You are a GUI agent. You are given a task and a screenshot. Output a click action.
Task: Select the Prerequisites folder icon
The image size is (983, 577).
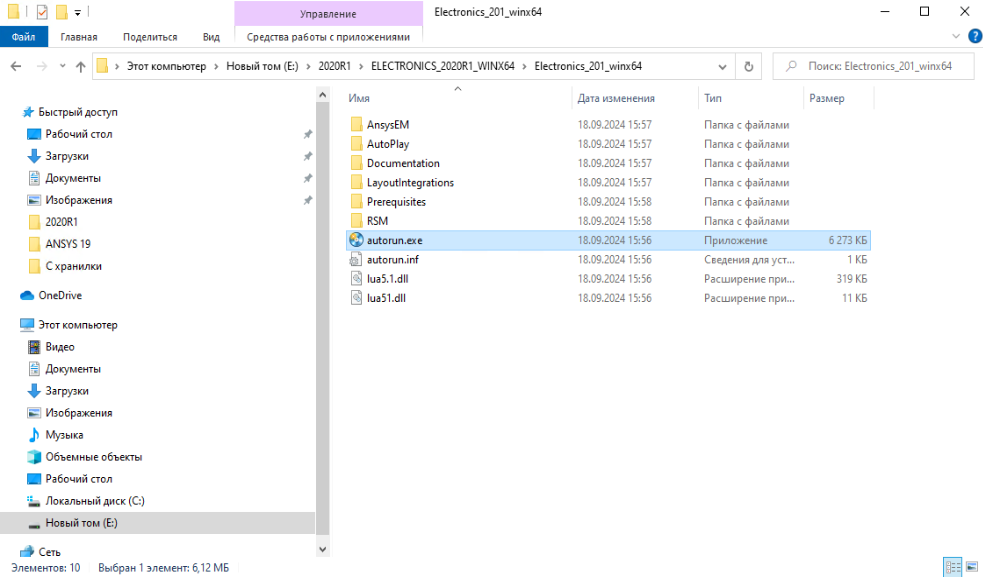(356, 202)
